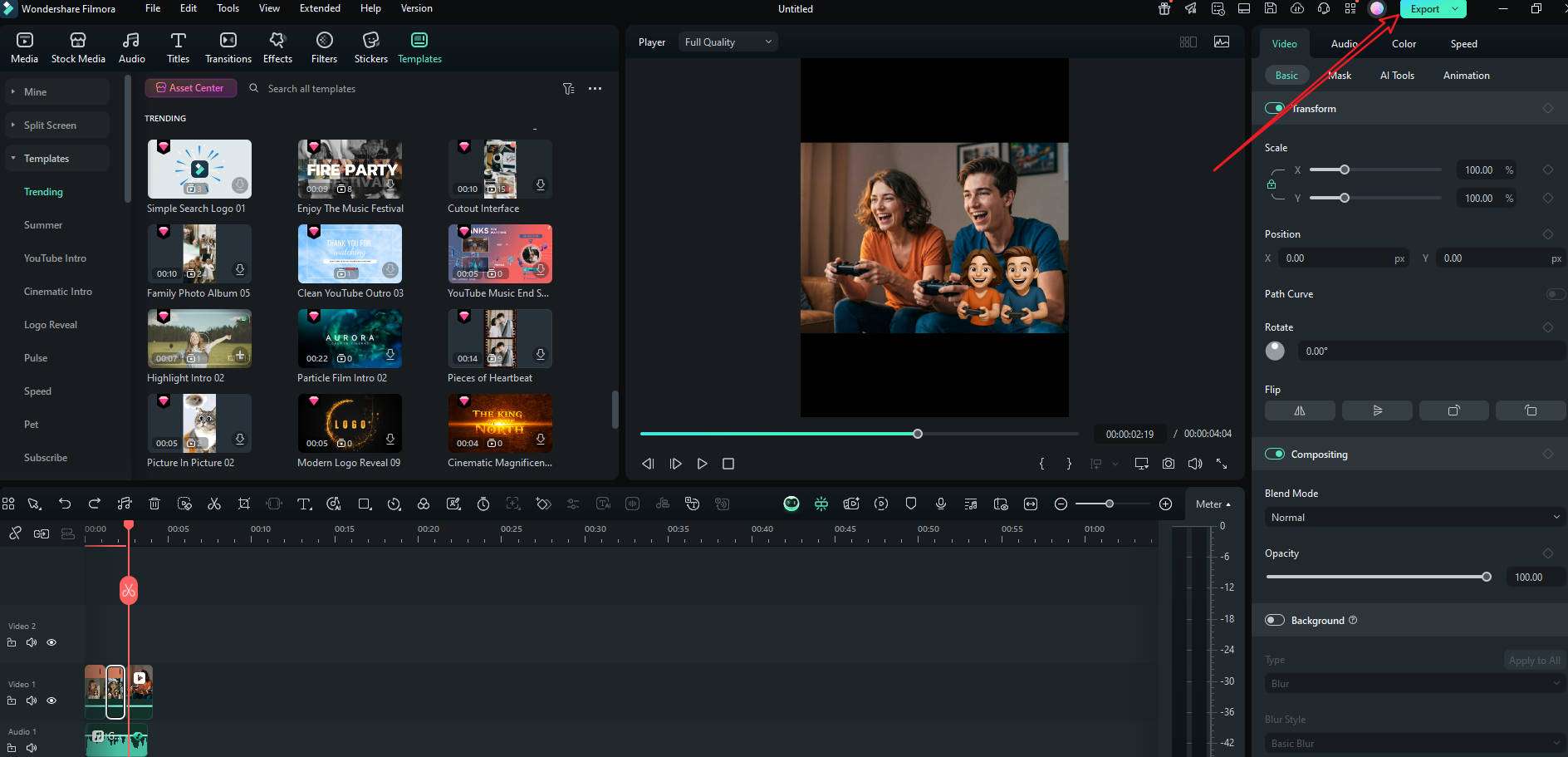
Task: Open the filter icon beside template search
Action: coord(568,89)
